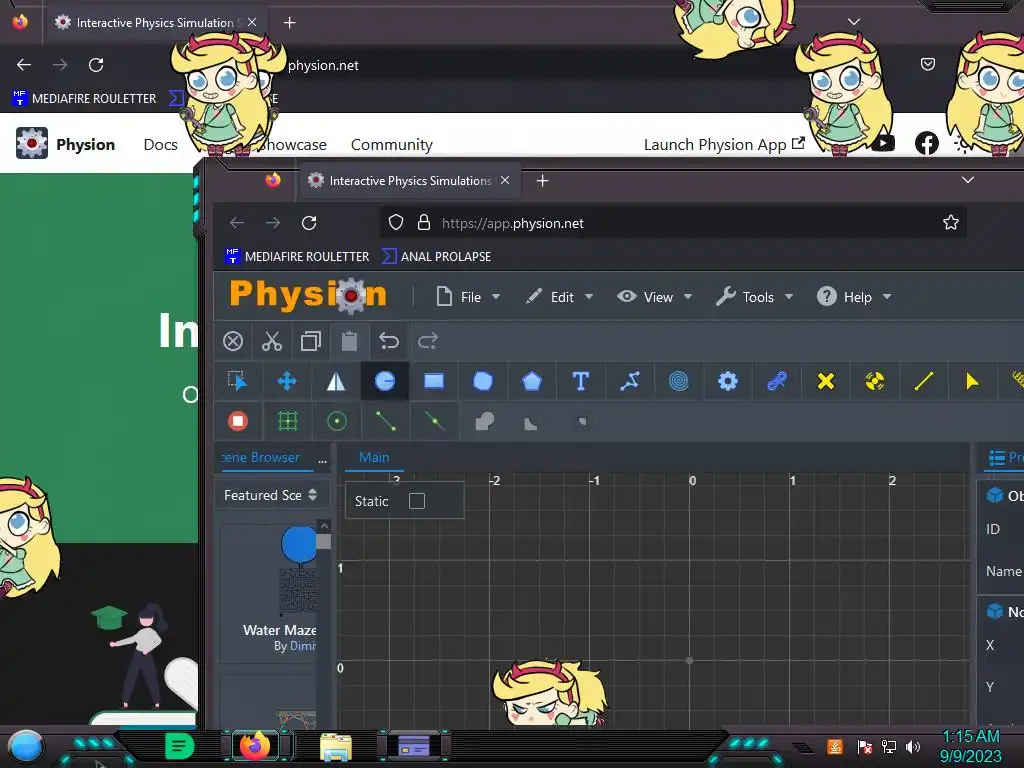The image size is (1024, 768).
Task: Select the spiral spring tool
Action: click(x=679, y=381)
